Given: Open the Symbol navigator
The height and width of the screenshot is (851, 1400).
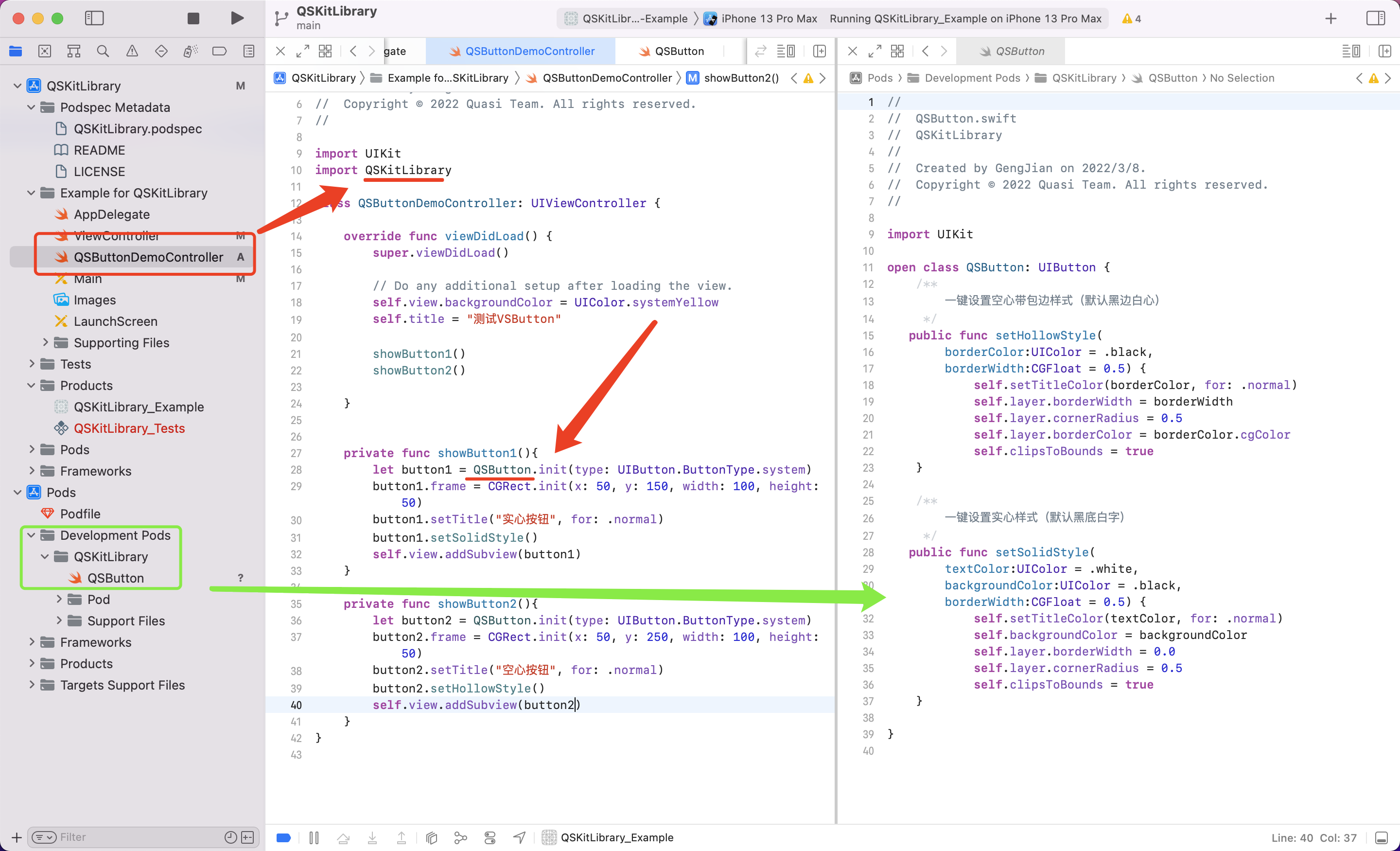Looking at the screenshot, I should pos(73,51).
